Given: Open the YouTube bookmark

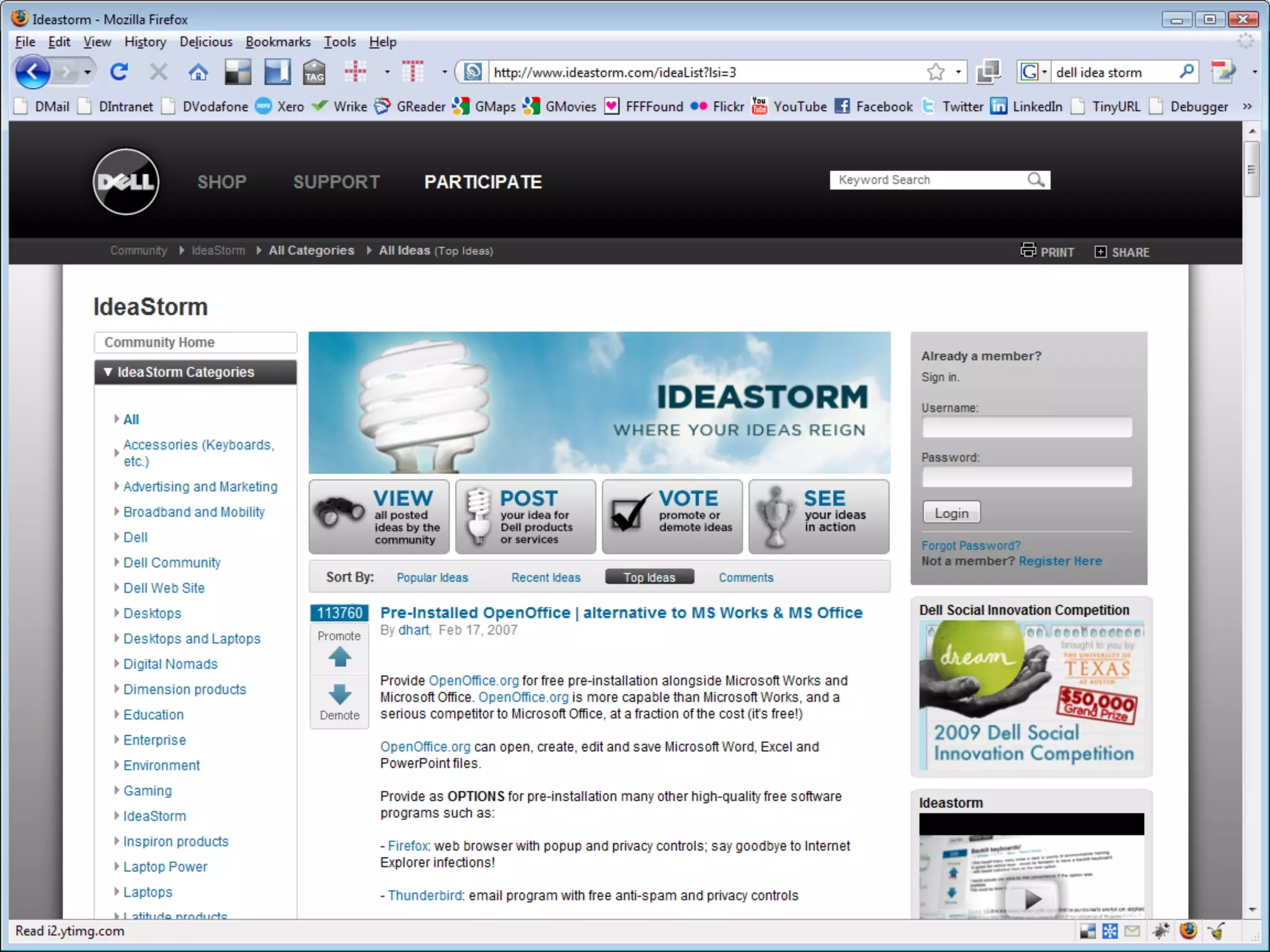Looking at the screenshot, I should click(789, 107).
